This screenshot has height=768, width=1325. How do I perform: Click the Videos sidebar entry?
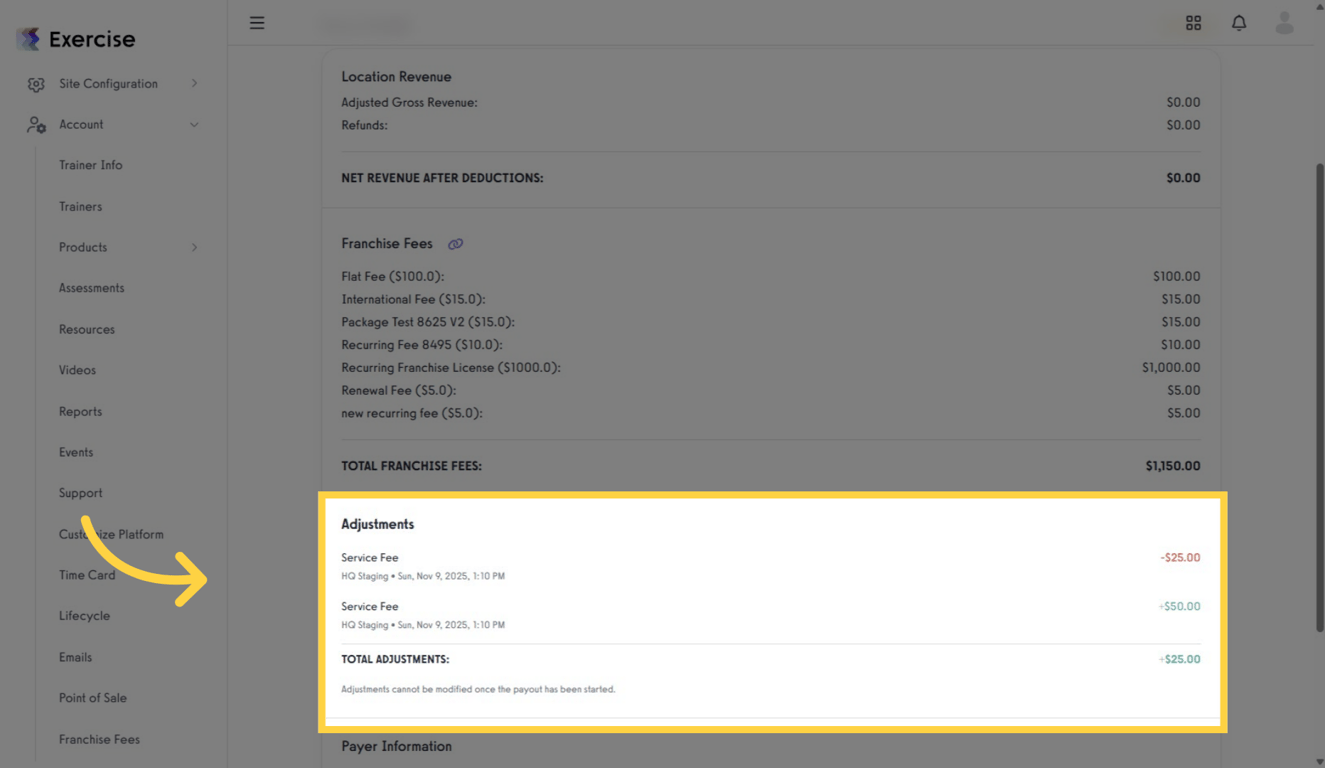[x=77, y=370]
